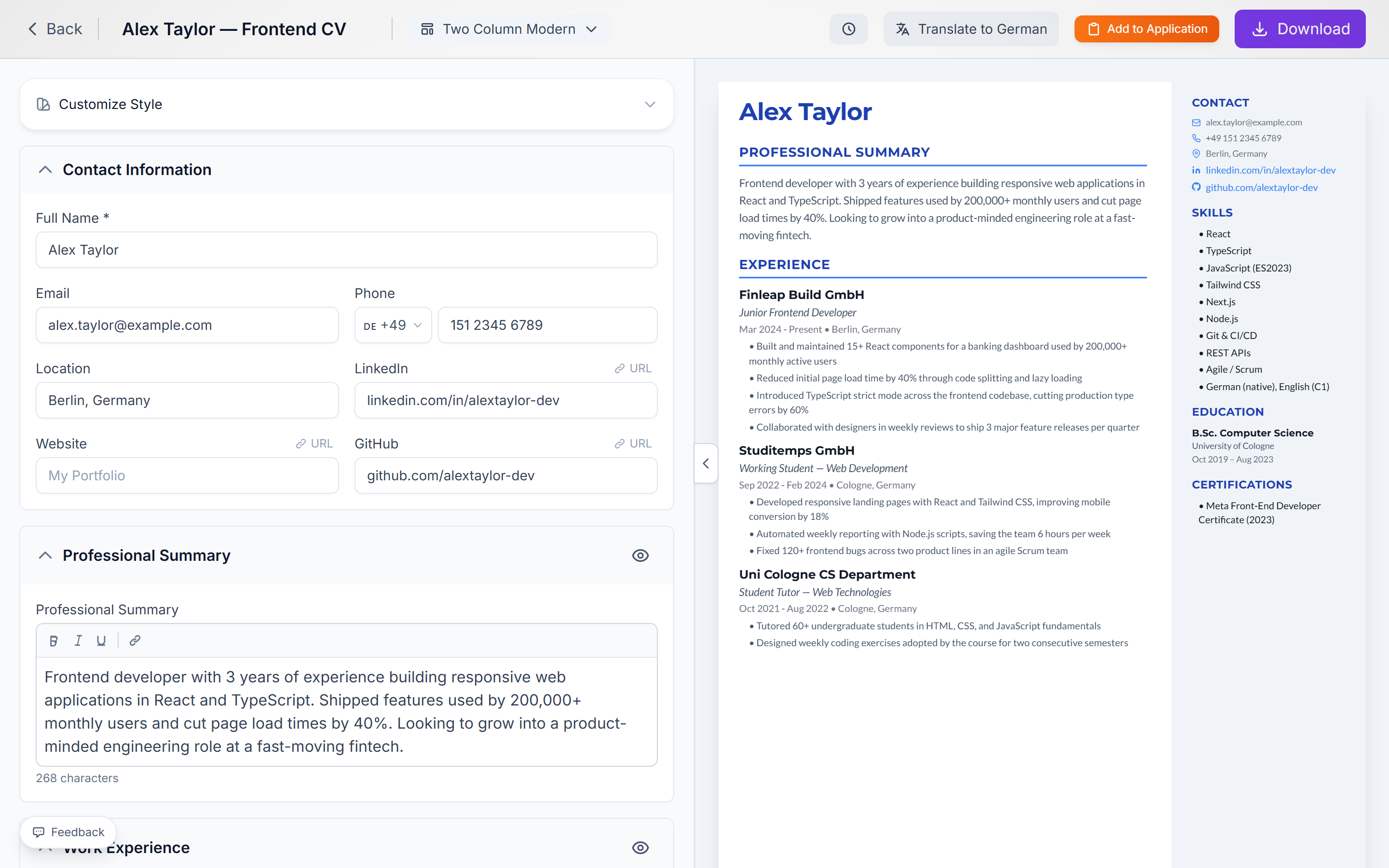Insert link in summary editor

click(x=135, y=641)
